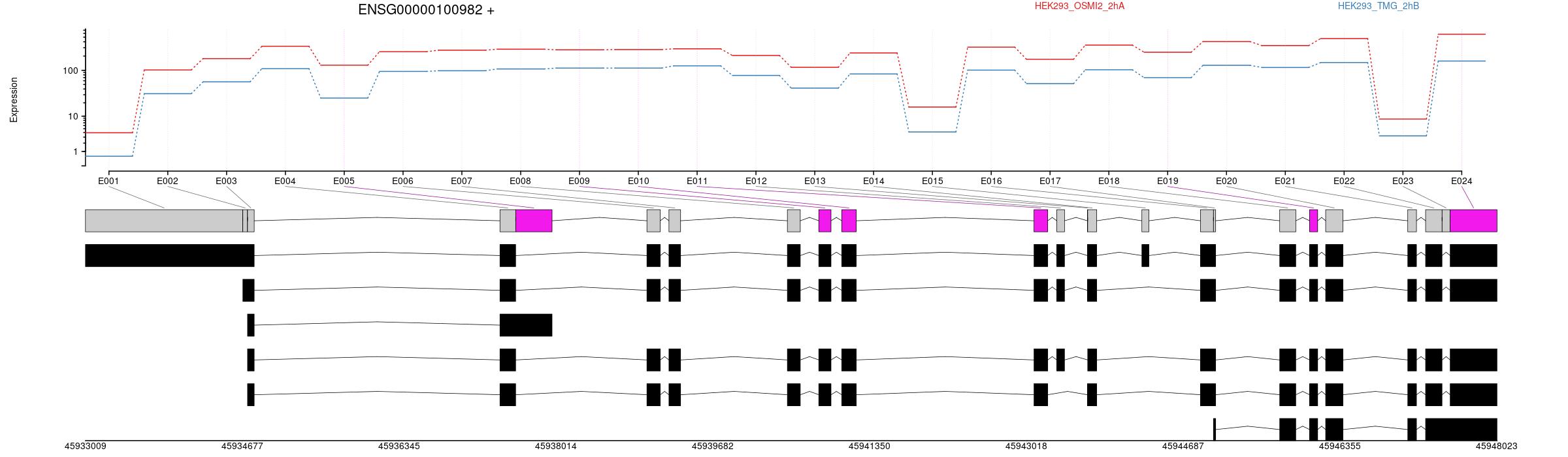Select the HEK293_TMG_2hB blue legend label
Image resolution: width=1568 pixels, height=457 pixels.
(1379, 6)
